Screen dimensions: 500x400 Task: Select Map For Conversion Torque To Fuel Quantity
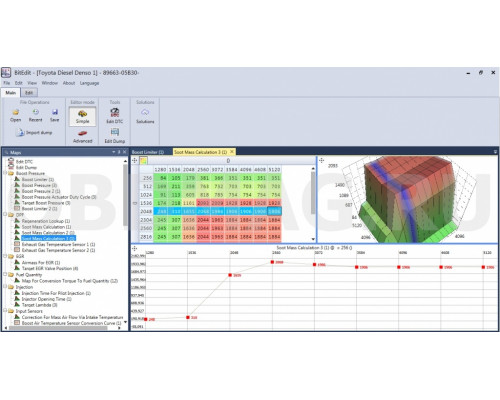click(x=70, y=281)
